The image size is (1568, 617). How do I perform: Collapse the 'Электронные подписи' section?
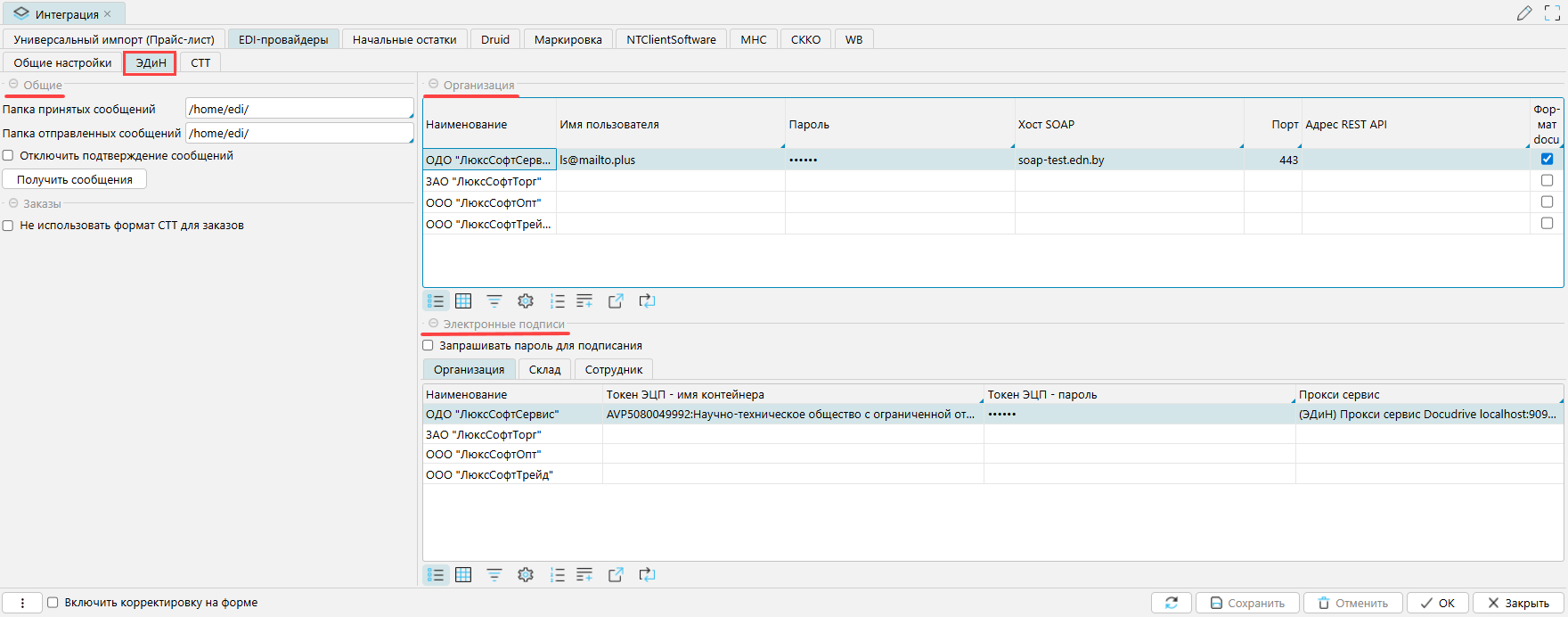(x=434, y=324)
